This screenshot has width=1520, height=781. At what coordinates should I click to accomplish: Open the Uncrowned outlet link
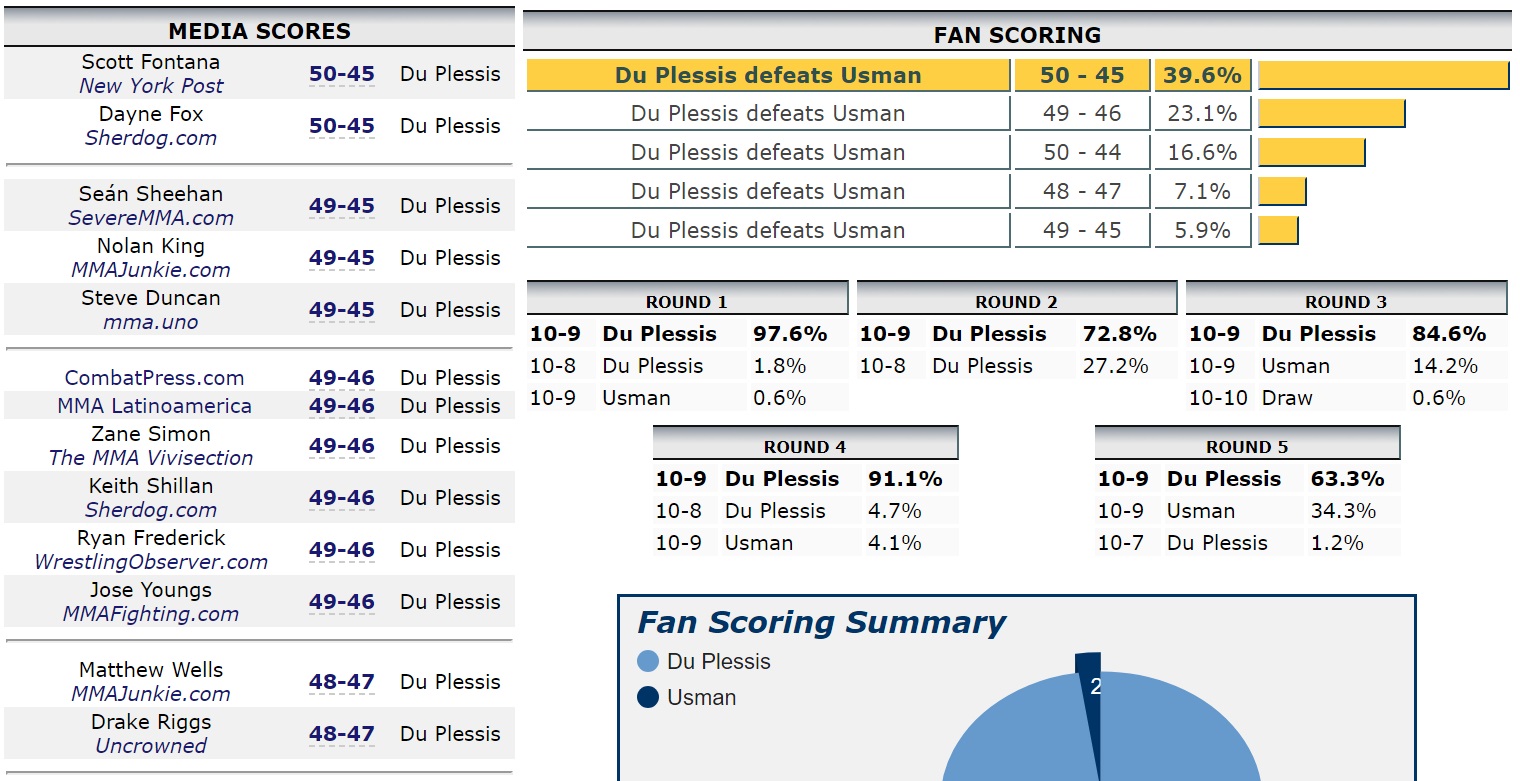click(x=151, y=746)
